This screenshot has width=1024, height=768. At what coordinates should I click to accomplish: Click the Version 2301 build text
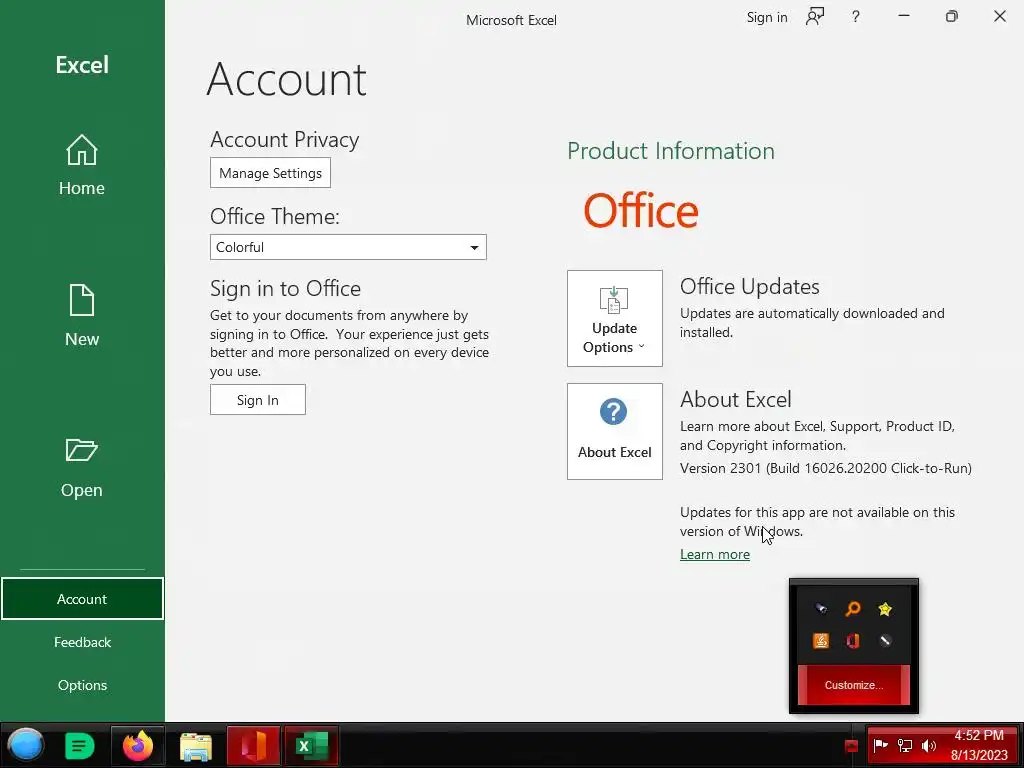(x=825, y=468)
